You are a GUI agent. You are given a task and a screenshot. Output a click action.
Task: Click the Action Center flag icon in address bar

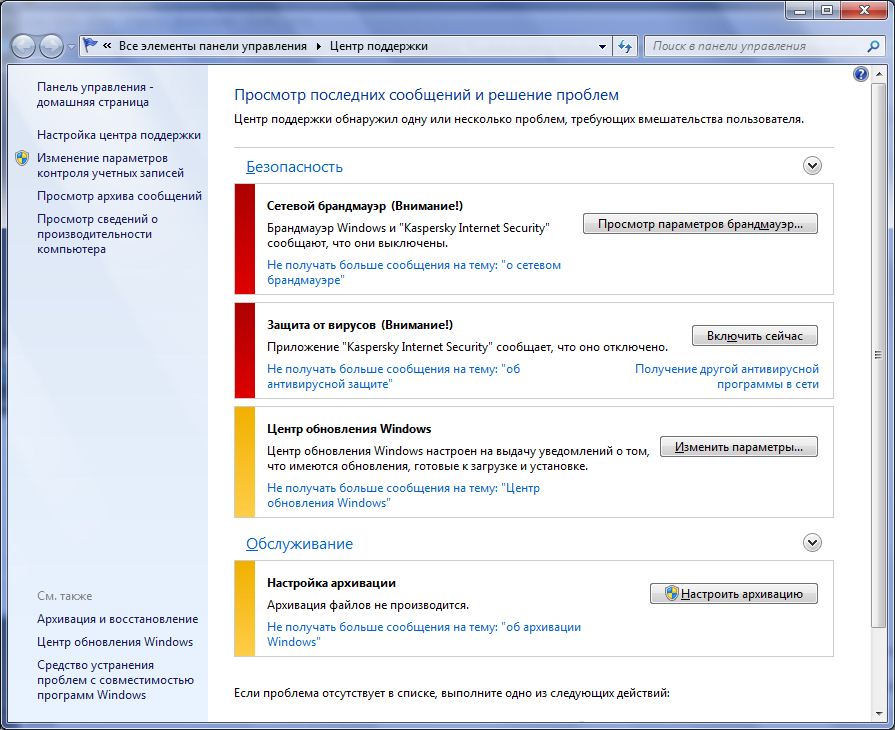coord(90,45)
